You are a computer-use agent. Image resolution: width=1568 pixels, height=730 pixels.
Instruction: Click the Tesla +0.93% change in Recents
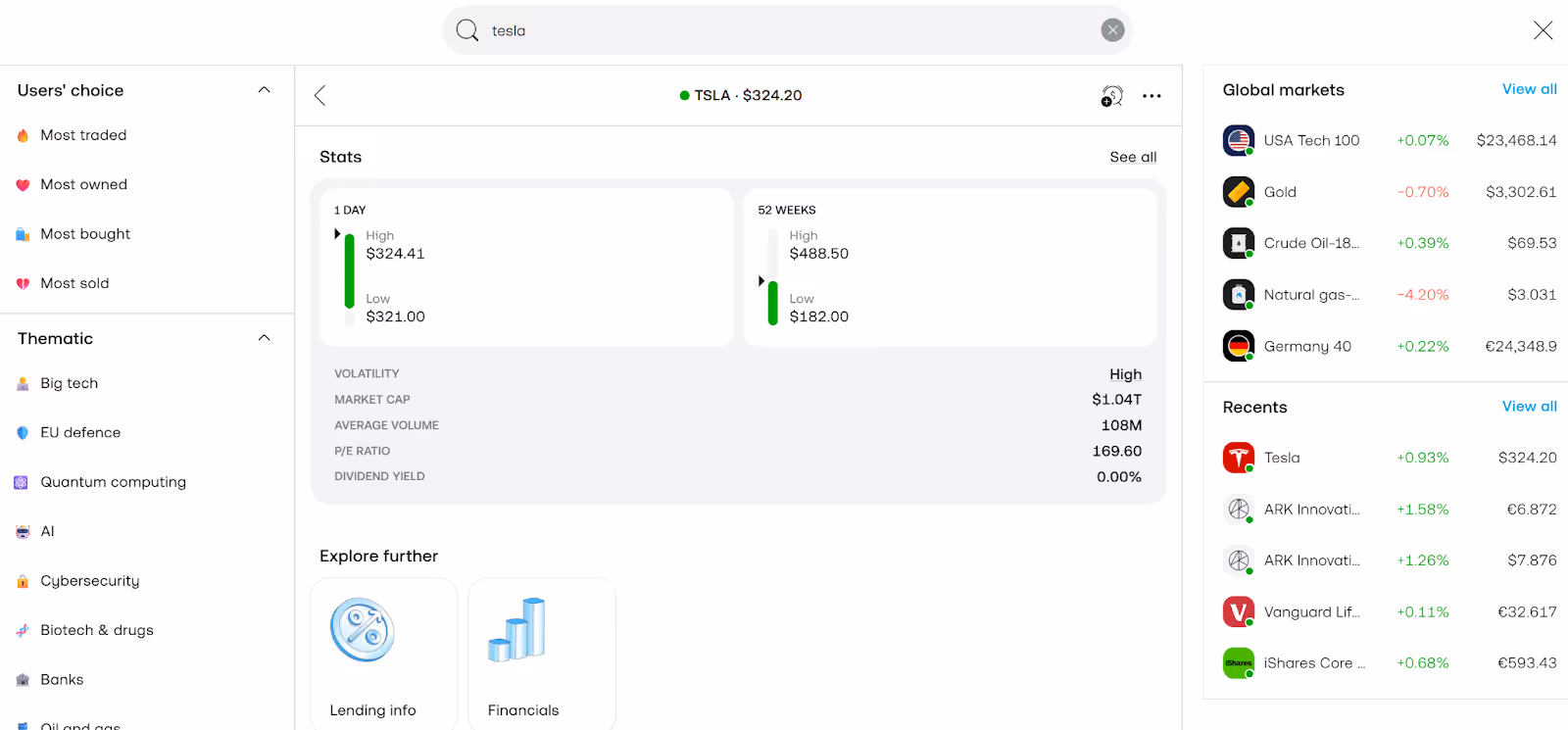point(1423,458)
